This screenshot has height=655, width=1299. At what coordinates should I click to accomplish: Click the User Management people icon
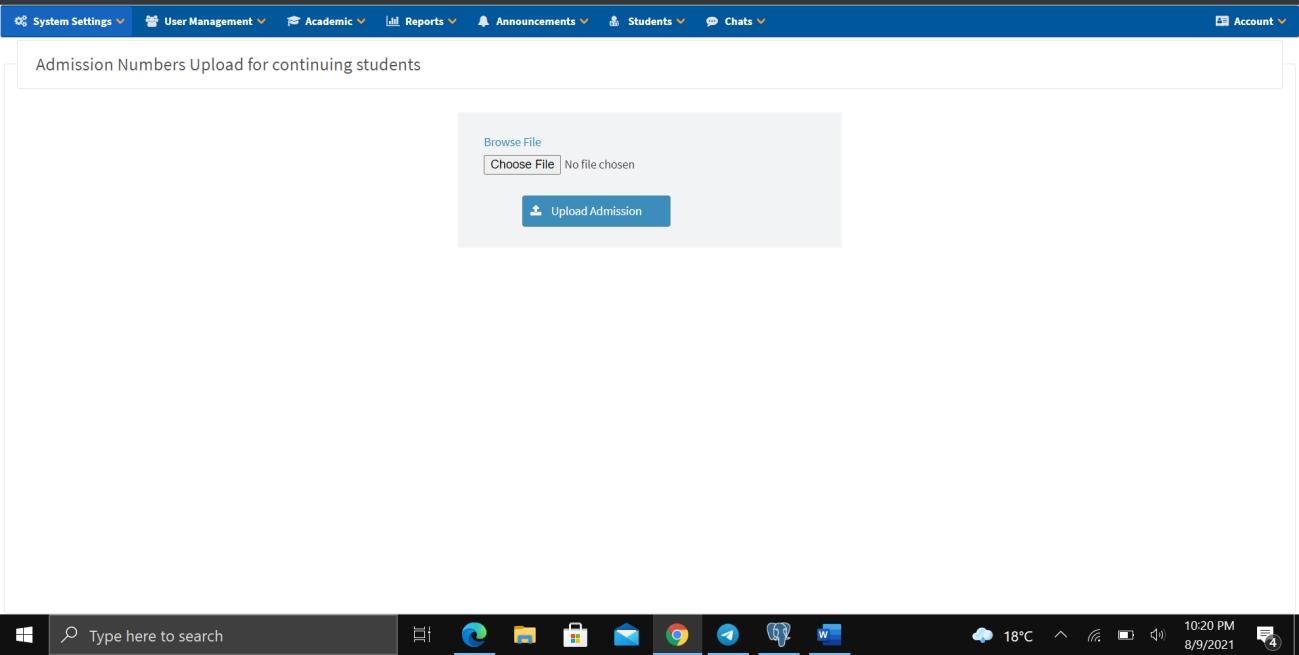152,21
